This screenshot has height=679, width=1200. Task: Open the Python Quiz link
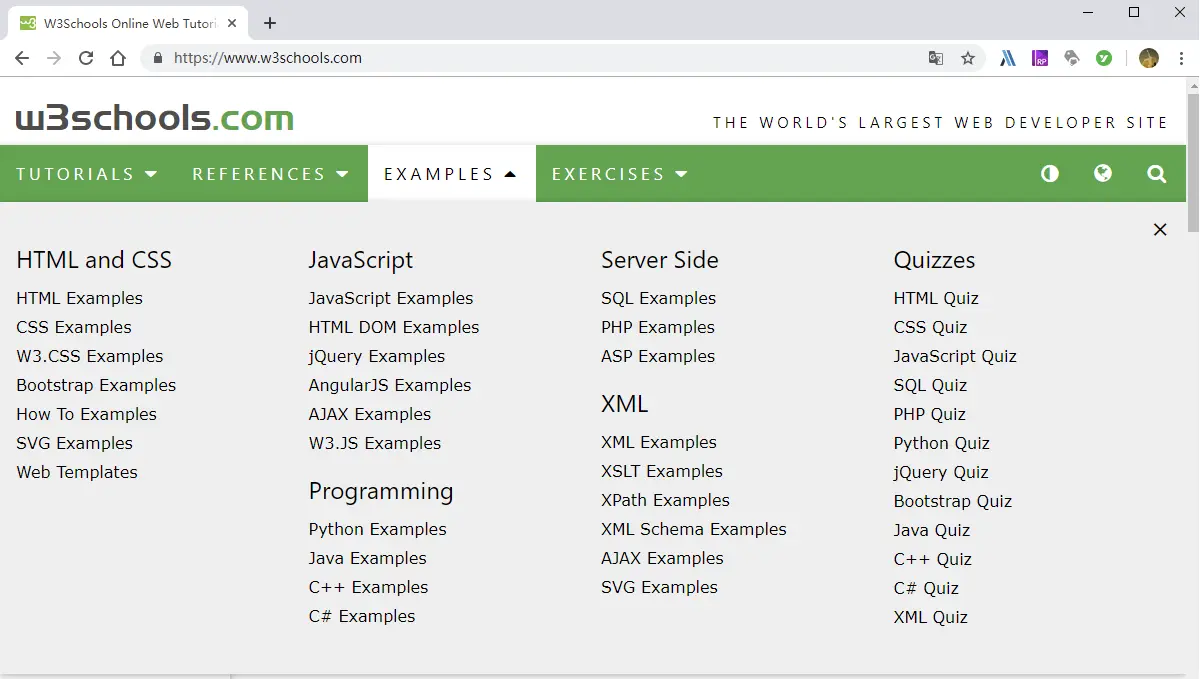941,443
